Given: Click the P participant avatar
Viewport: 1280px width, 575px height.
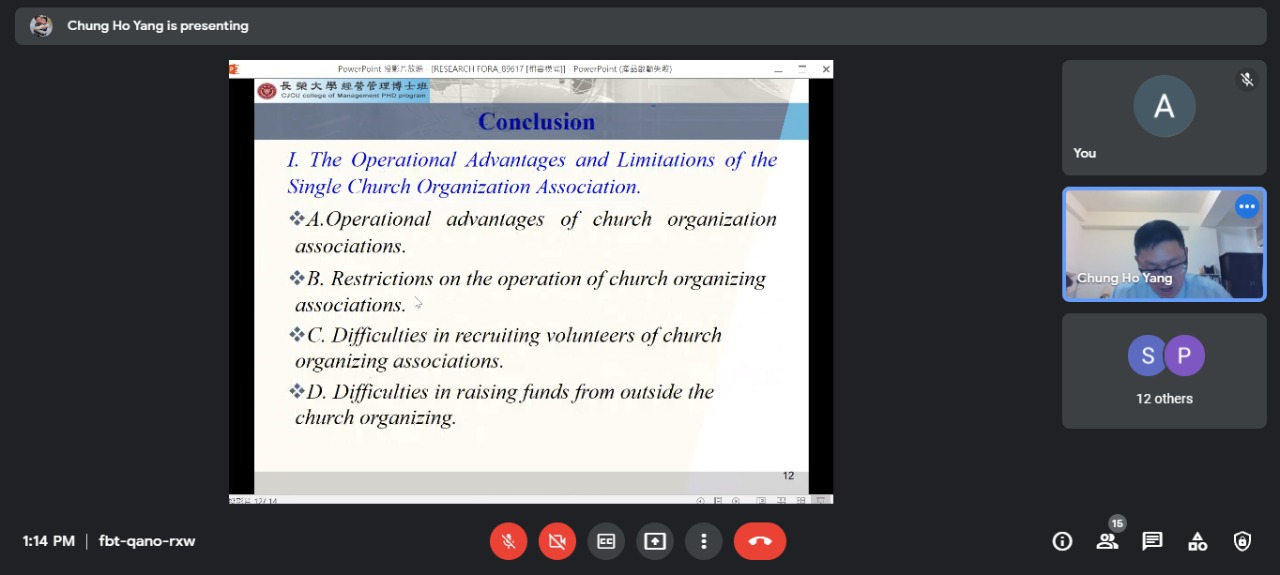Looking at the screenshot, I should point(1184,355).
